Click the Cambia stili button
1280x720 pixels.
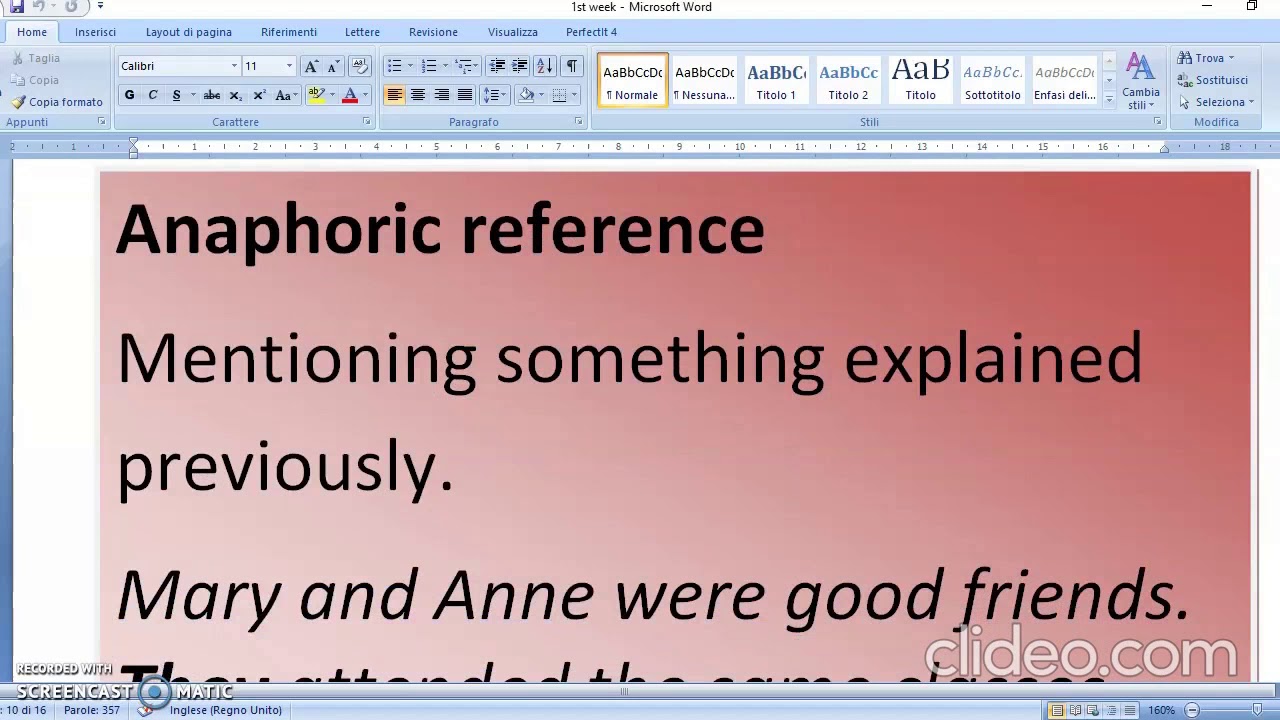(x=1140, y=82)
